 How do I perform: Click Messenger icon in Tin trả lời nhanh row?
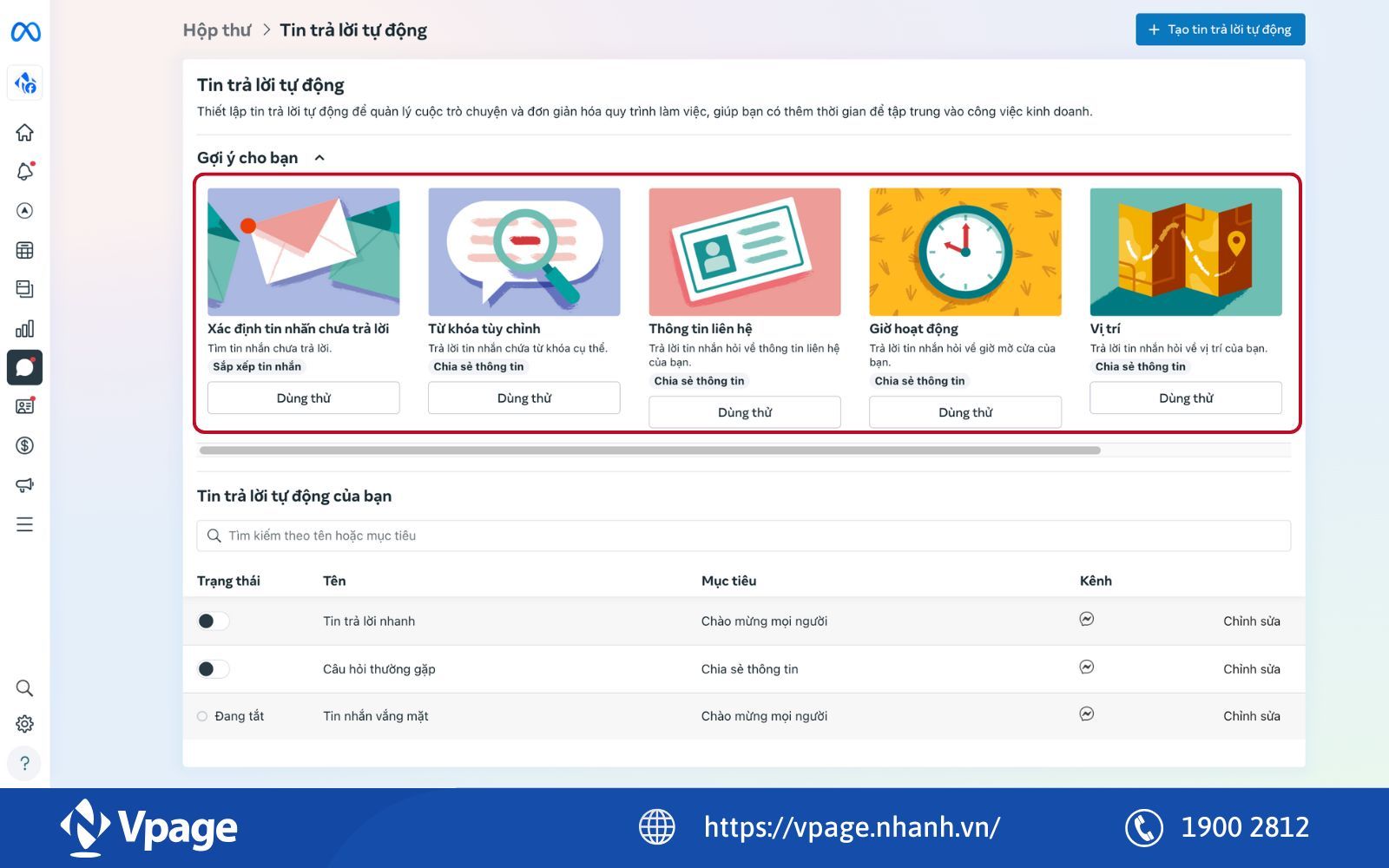coord(1086,619)
